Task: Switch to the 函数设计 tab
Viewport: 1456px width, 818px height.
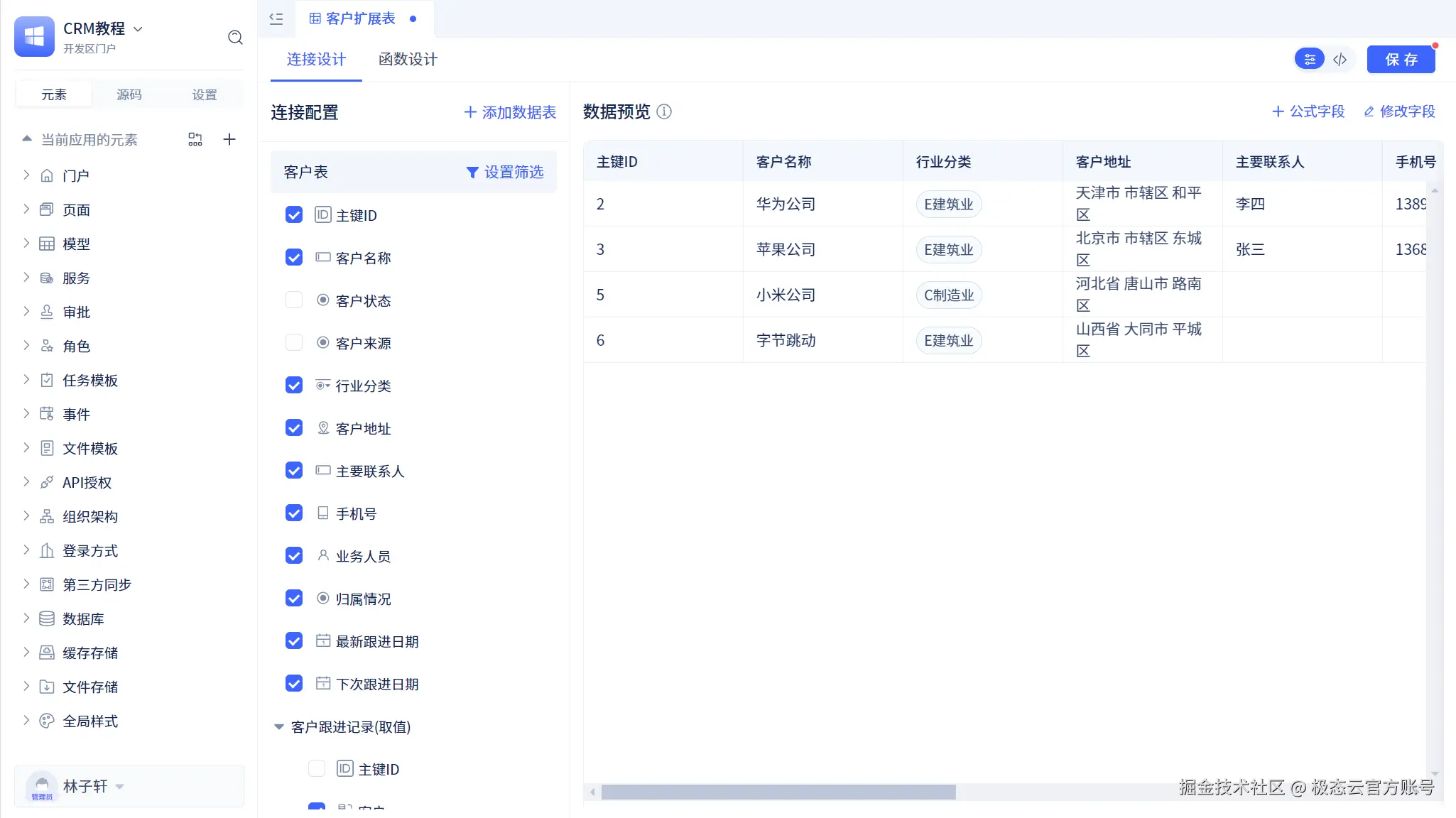Action: (x=408, y=60)
